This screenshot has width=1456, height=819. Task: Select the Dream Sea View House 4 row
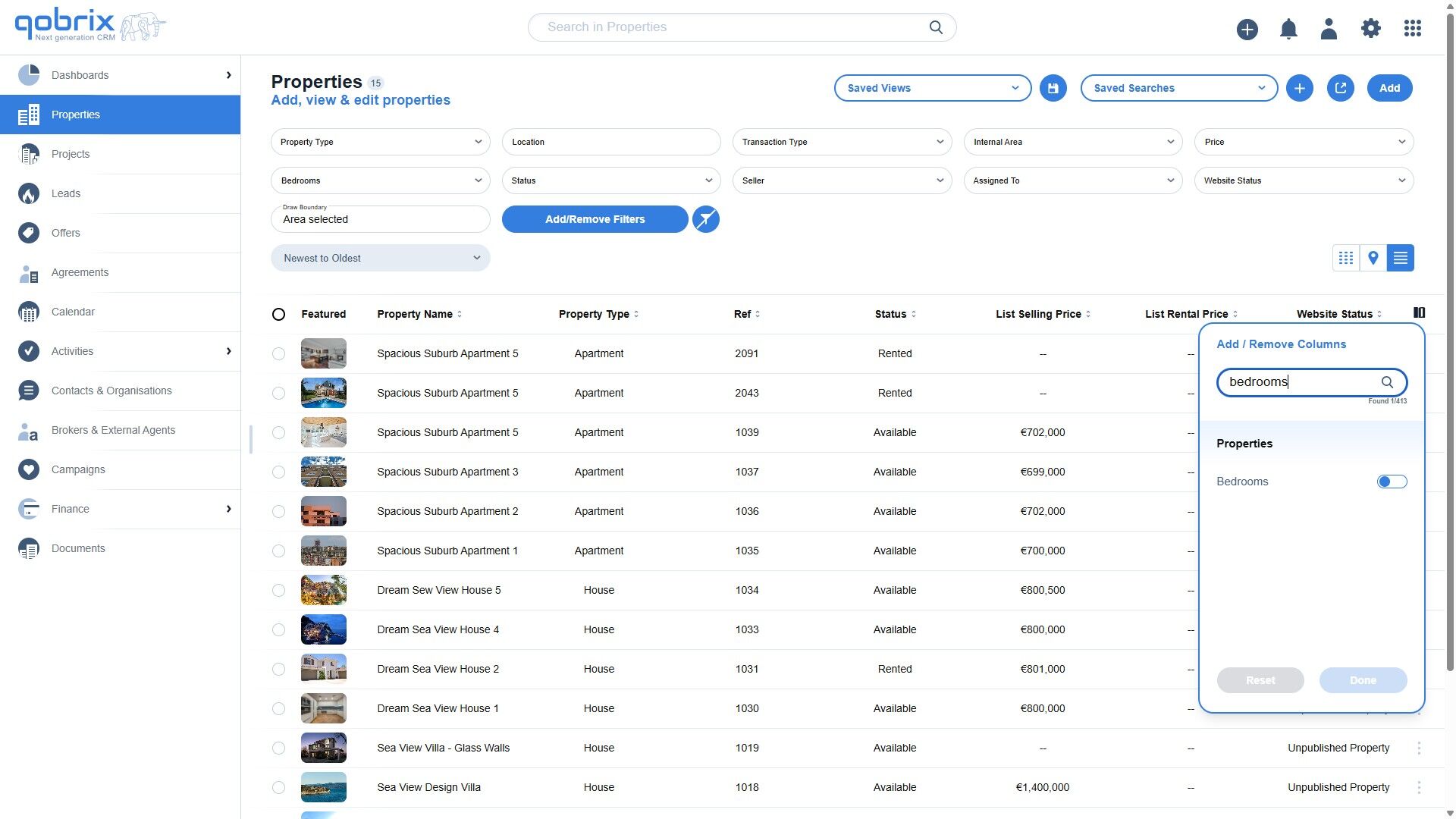tap(278, 629)
